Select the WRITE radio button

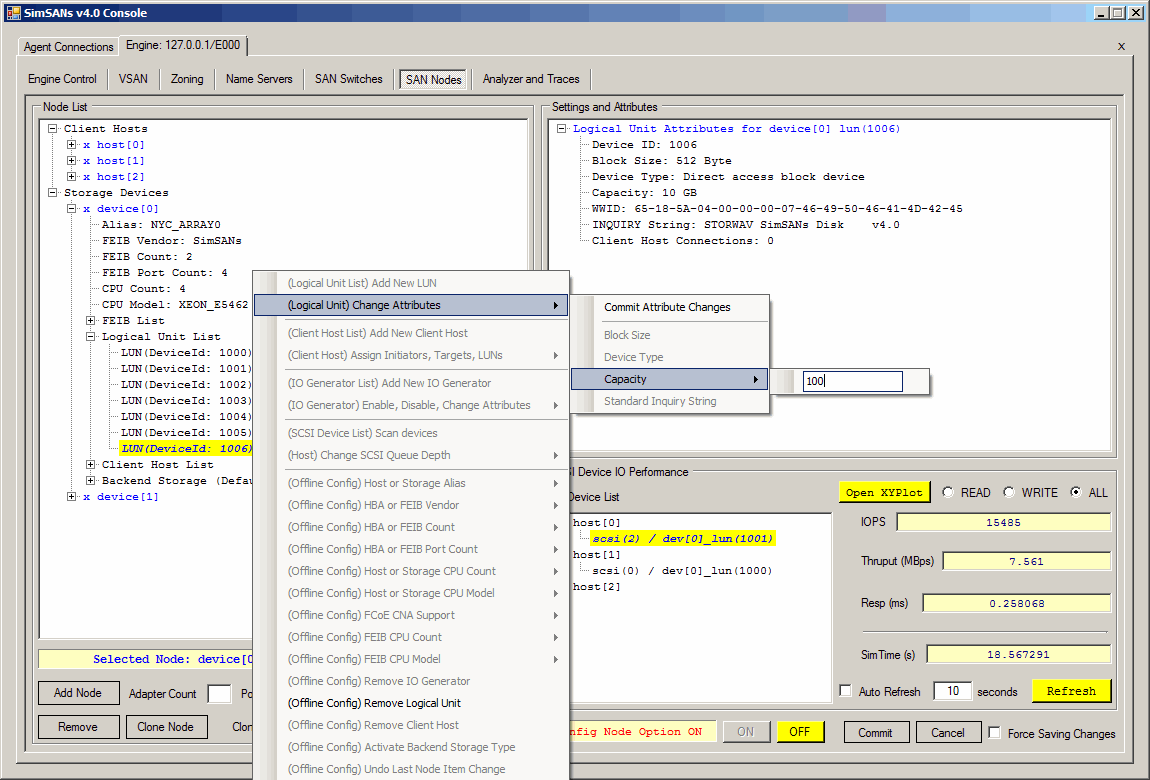[x=1009, y=492]
